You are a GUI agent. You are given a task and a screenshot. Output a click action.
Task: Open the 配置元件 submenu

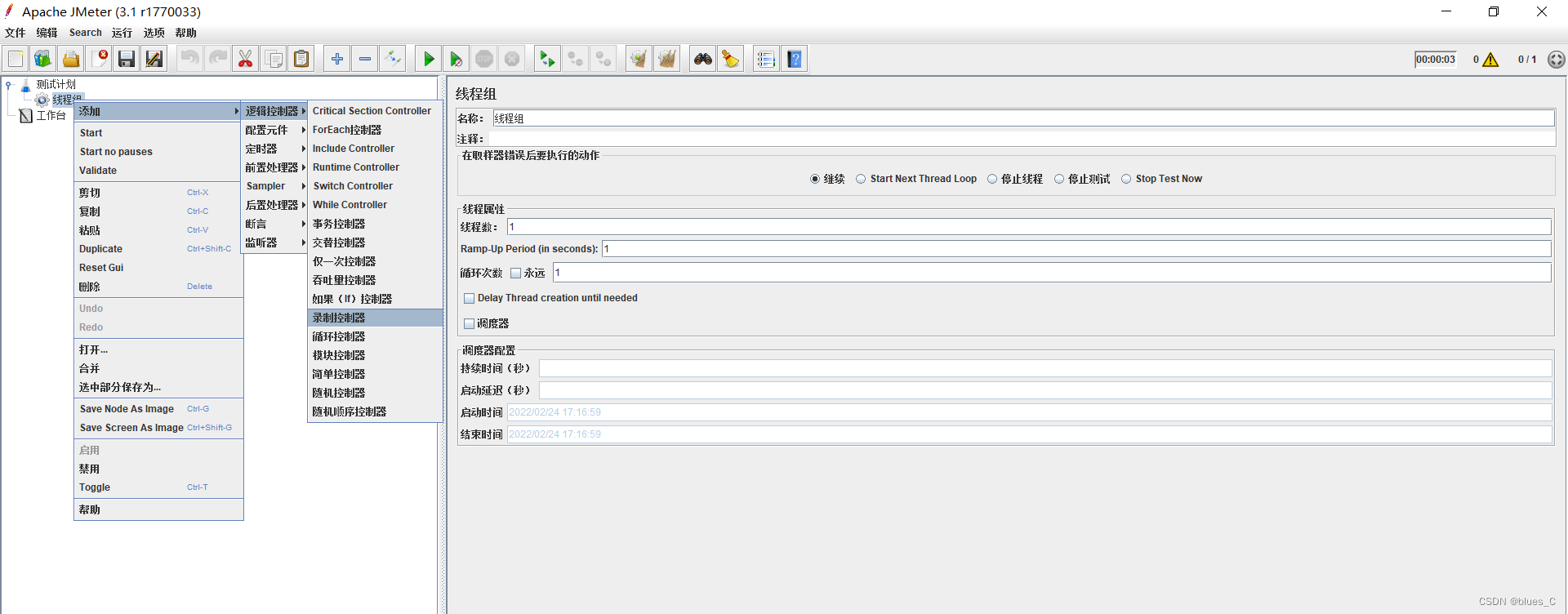[x=275, y=130]
